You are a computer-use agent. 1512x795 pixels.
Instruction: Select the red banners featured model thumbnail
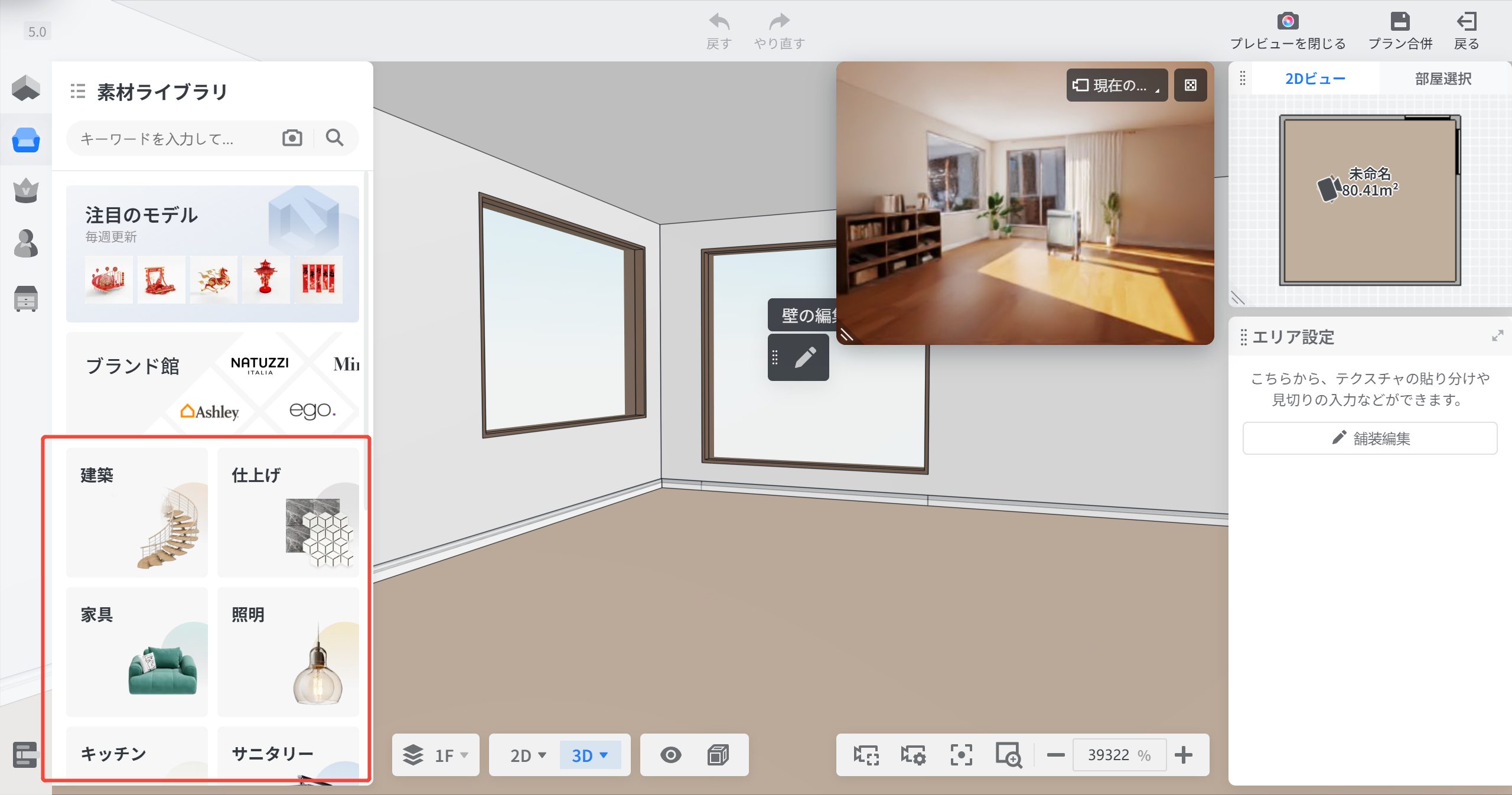tap(319, 279)
